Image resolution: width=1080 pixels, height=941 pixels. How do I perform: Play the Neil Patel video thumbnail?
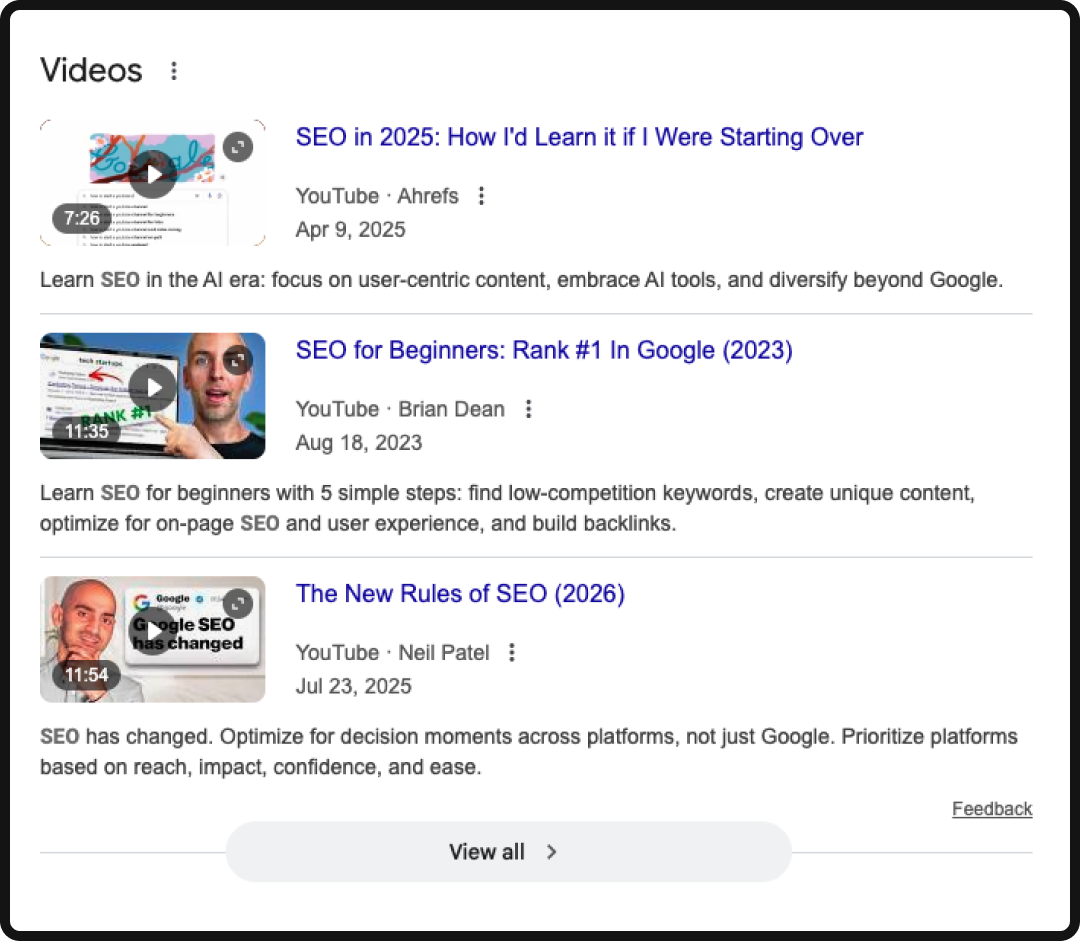[152, 630]
